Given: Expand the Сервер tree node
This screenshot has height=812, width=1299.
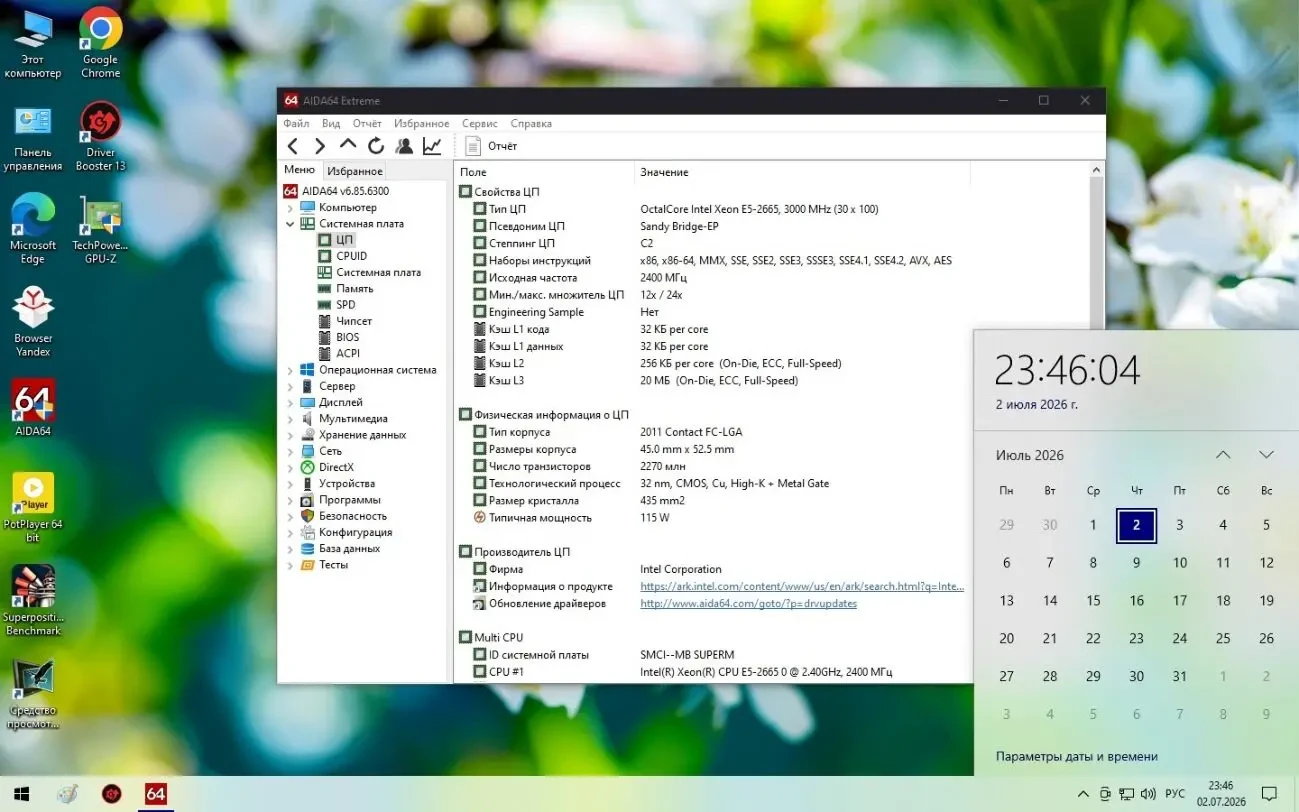Looking at the screenshot, I should pos(291,386).
